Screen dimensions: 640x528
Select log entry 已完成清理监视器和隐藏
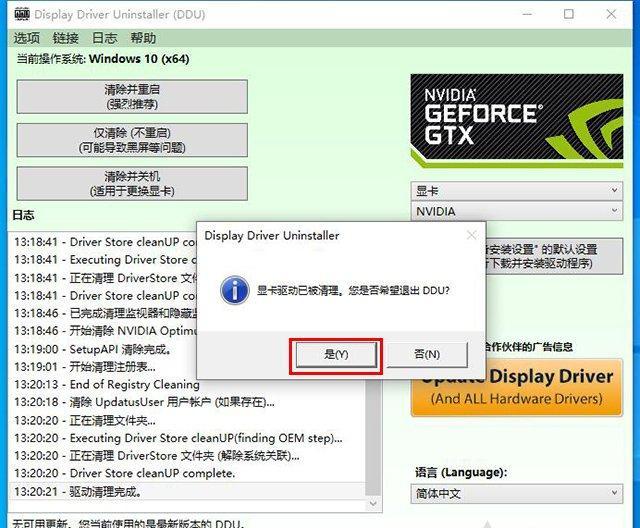click(105, 313)
